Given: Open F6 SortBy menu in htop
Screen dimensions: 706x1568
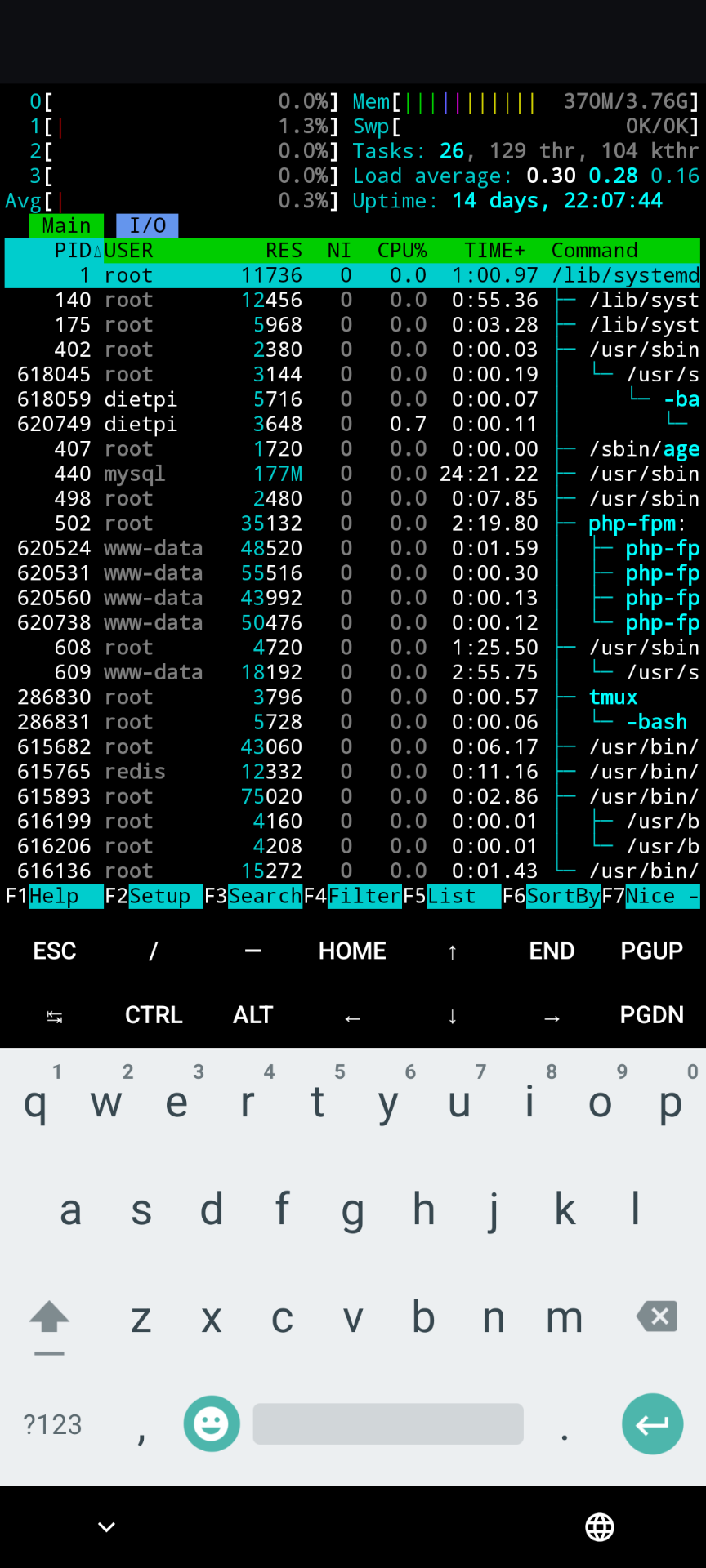Looking at the screenshot, I should pos(552,896).
